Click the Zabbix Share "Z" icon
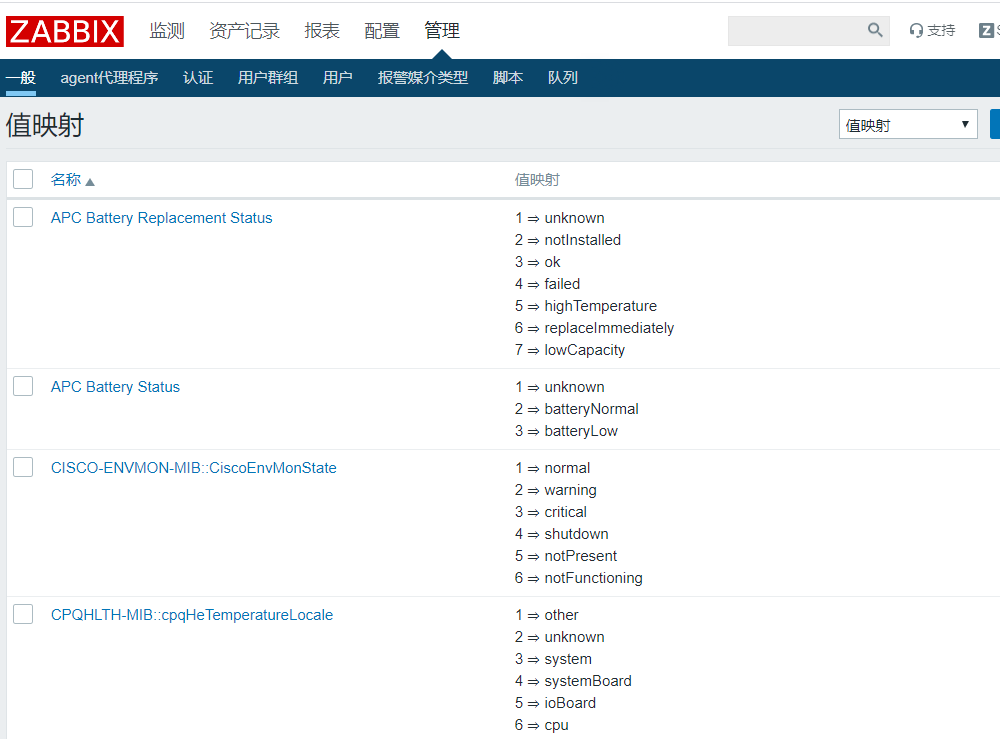Image resolution: width=1000 pixels, height=739 pixels. coord(987,30)
